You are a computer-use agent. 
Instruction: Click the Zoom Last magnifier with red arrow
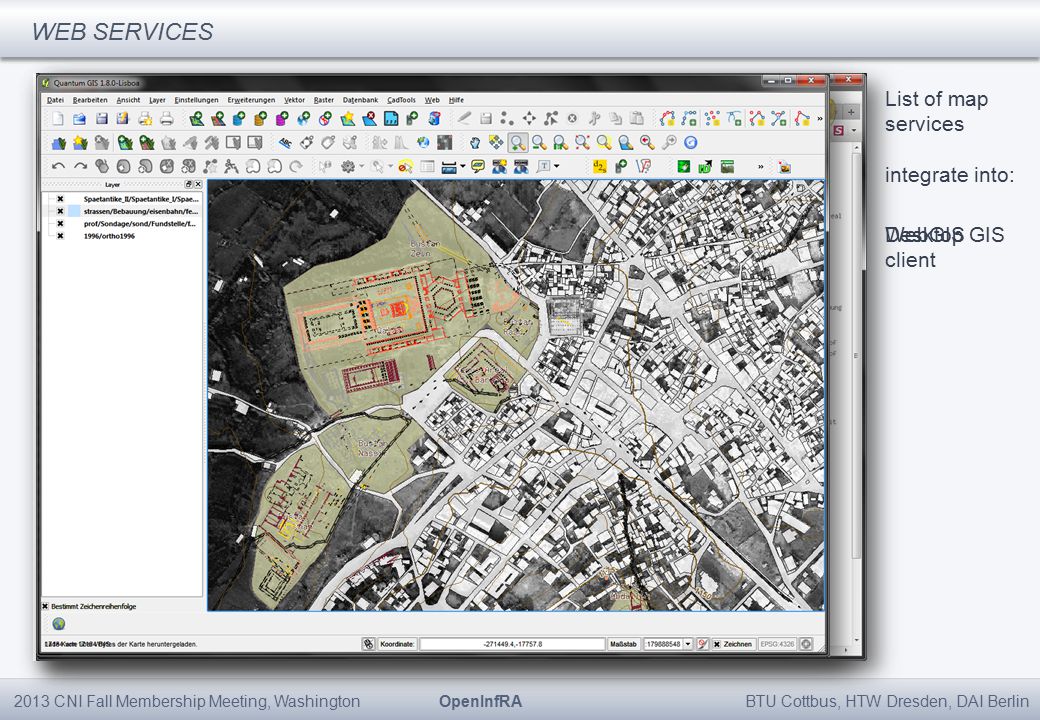[647, 143]
